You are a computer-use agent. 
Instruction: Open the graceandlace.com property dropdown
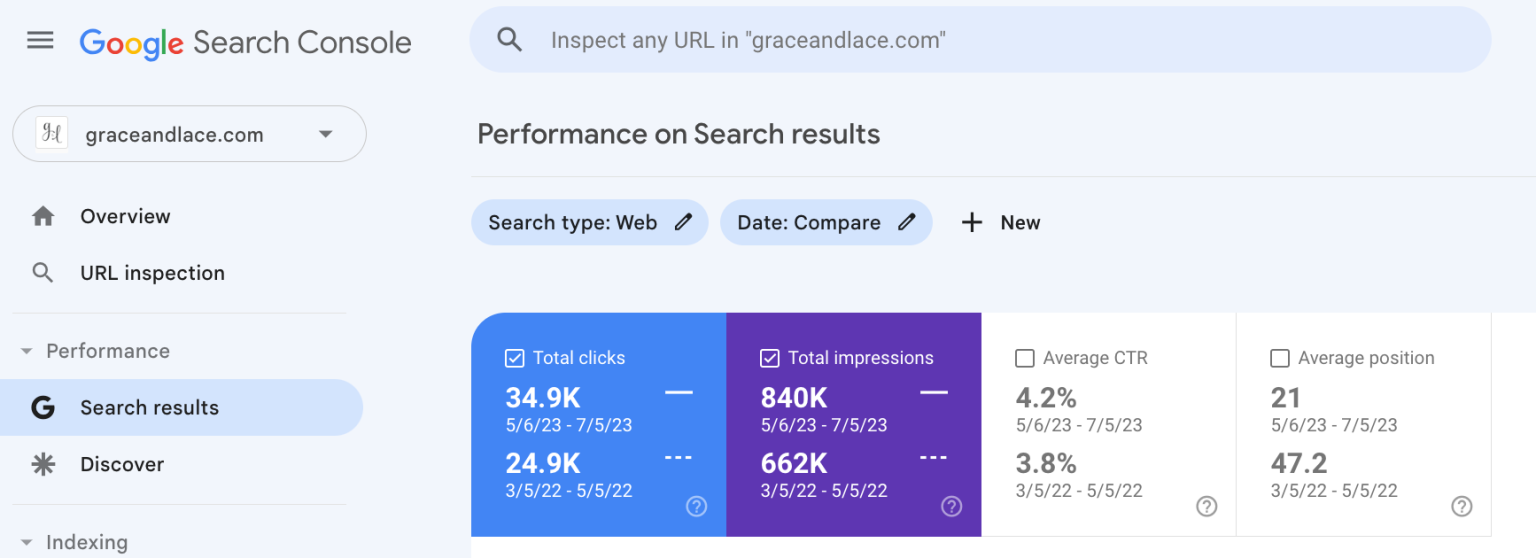pyautogui.click(x=325, y=134)
